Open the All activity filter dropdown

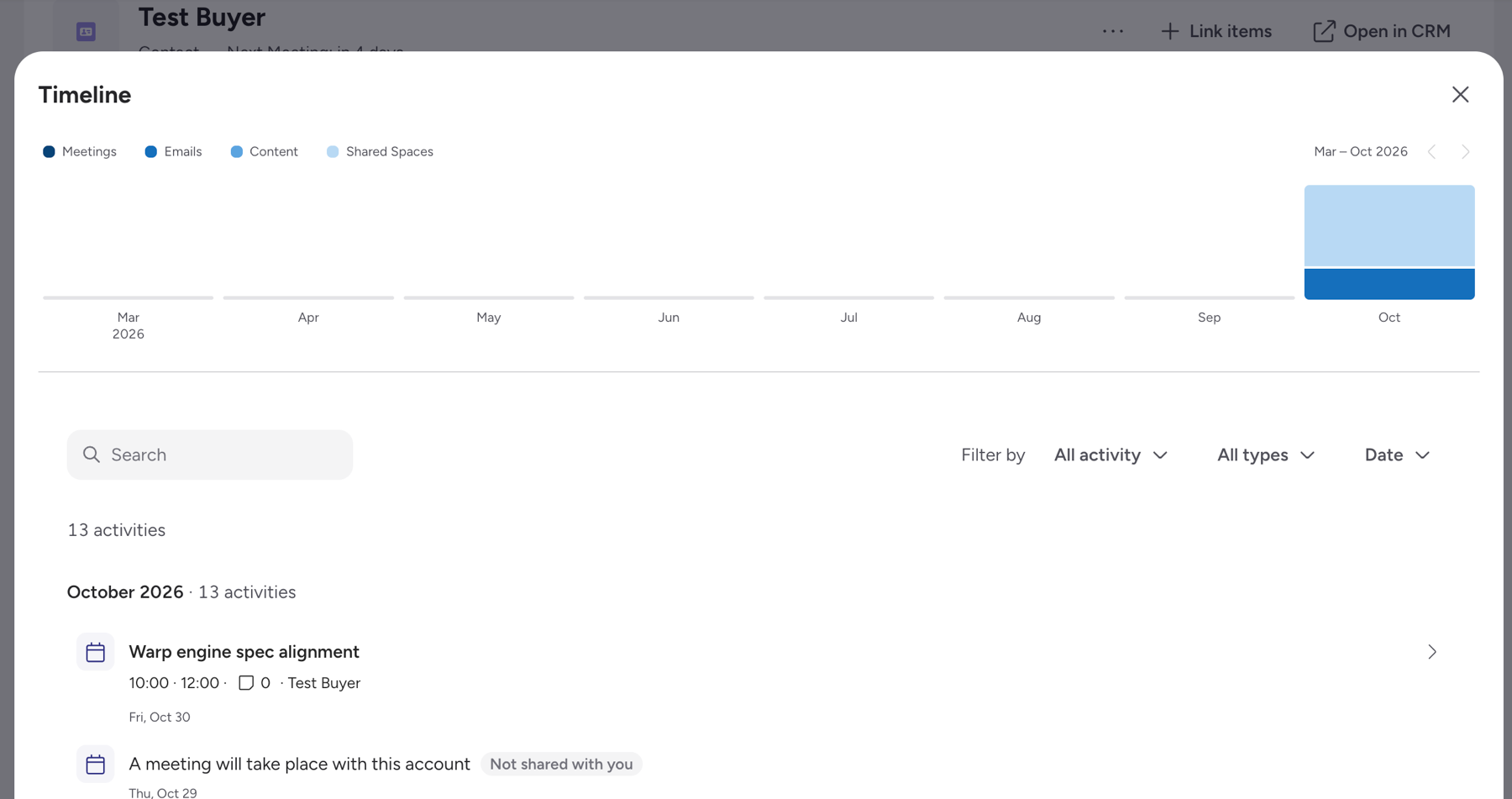tap(1110, 455)
